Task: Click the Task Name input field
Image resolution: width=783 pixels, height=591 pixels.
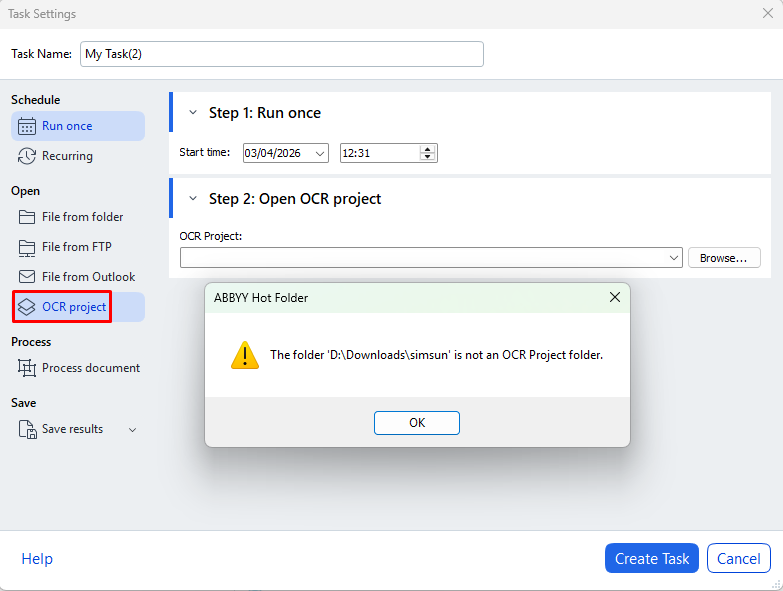Action: (x=282, y=54)
